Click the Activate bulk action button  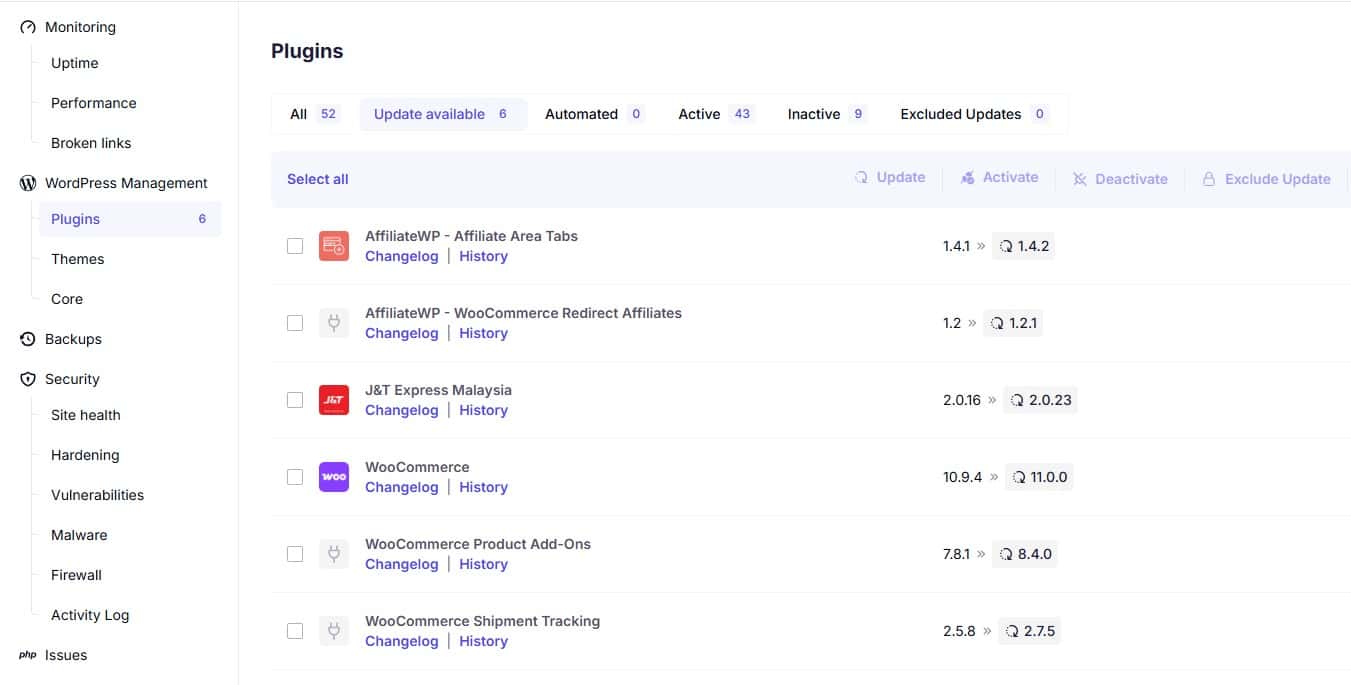coord(1000,177)
